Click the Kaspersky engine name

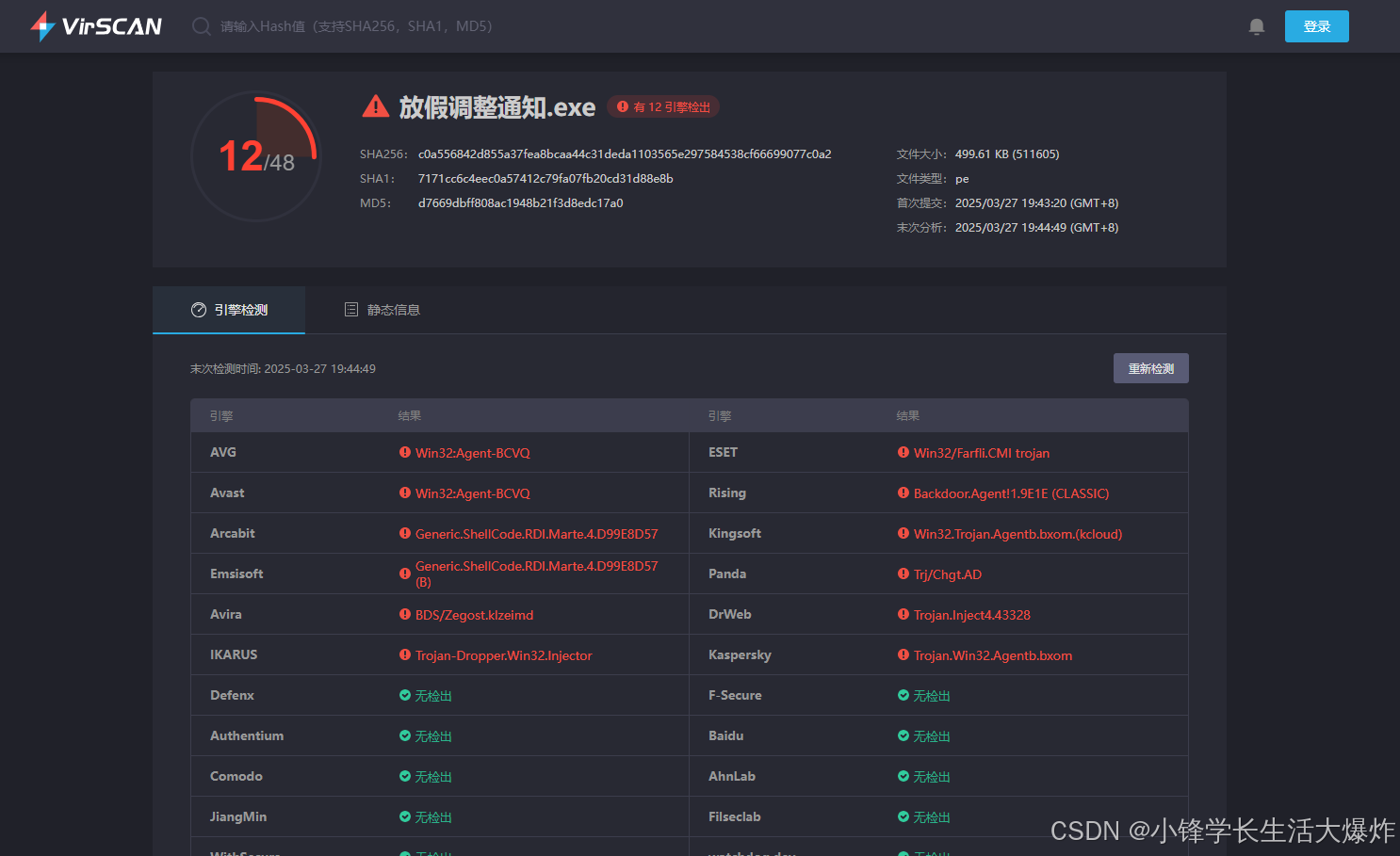click(740, 654)
